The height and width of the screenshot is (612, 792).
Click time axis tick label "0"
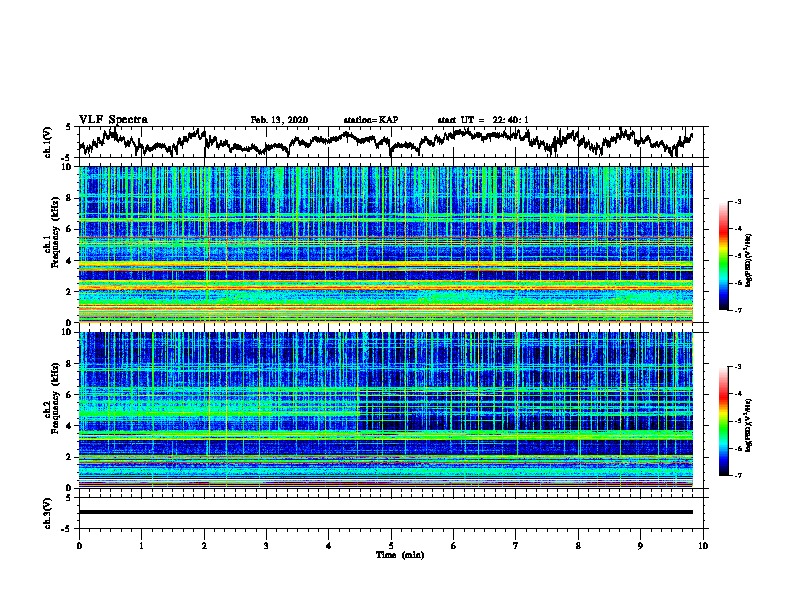(x=79, y=546)
